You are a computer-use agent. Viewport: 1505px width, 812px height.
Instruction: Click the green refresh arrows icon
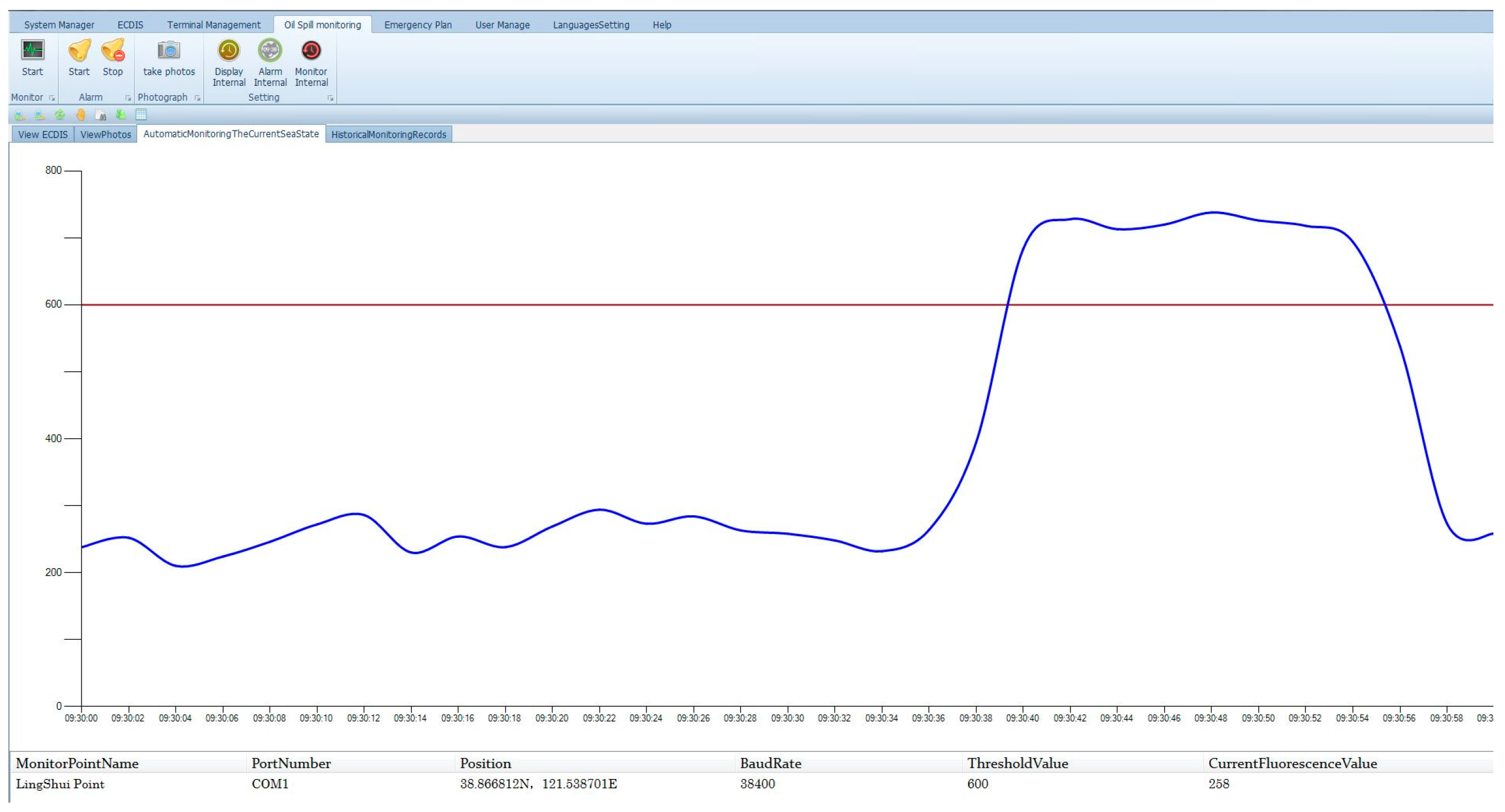(x=59, y=115)
